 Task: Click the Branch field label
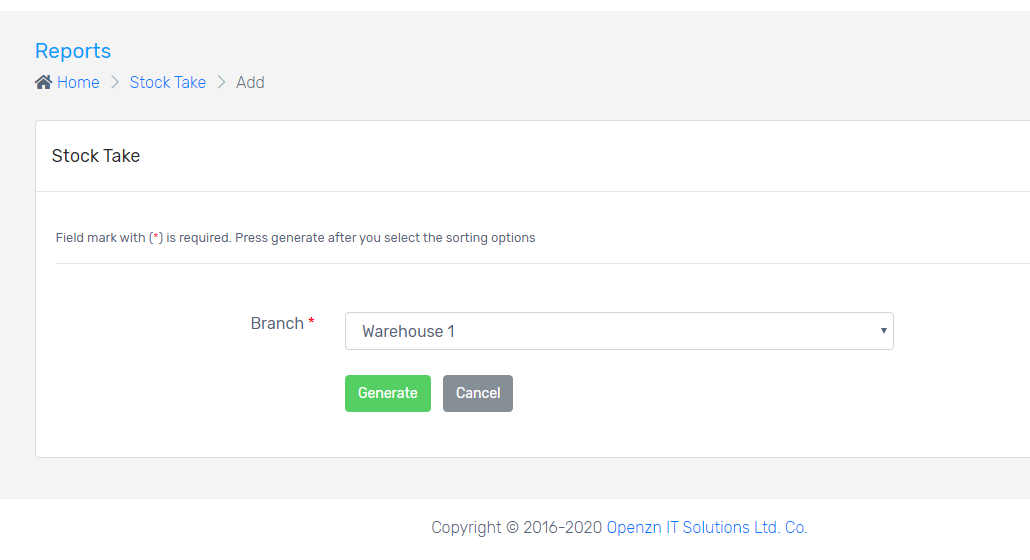point(277,323)
